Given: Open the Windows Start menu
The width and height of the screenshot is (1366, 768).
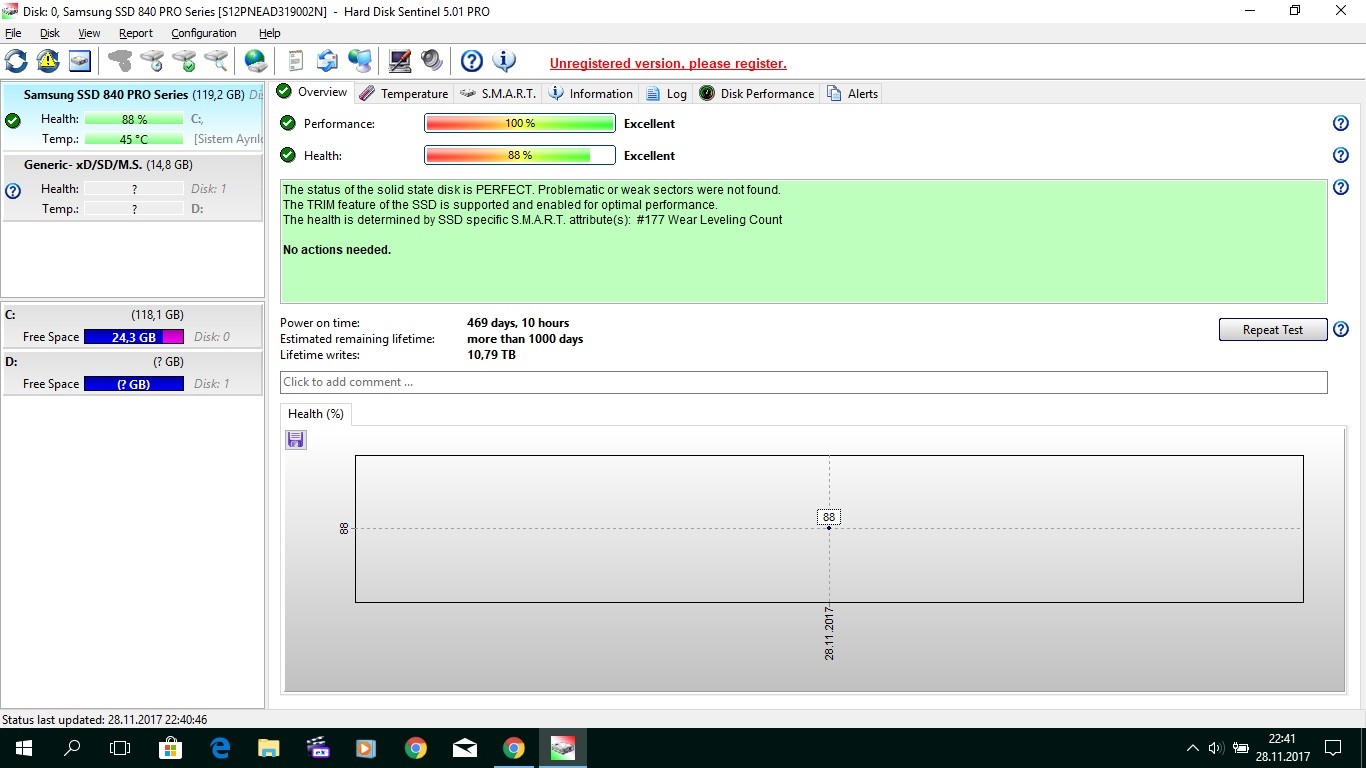Looking at the screenshot, I should point(24,748).
